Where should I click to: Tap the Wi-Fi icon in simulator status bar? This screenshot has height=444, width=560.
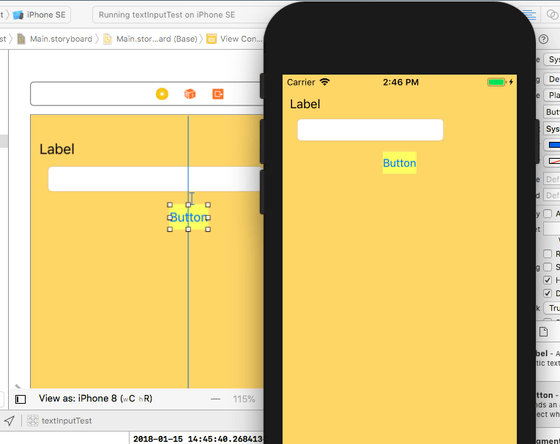point(325,82)
